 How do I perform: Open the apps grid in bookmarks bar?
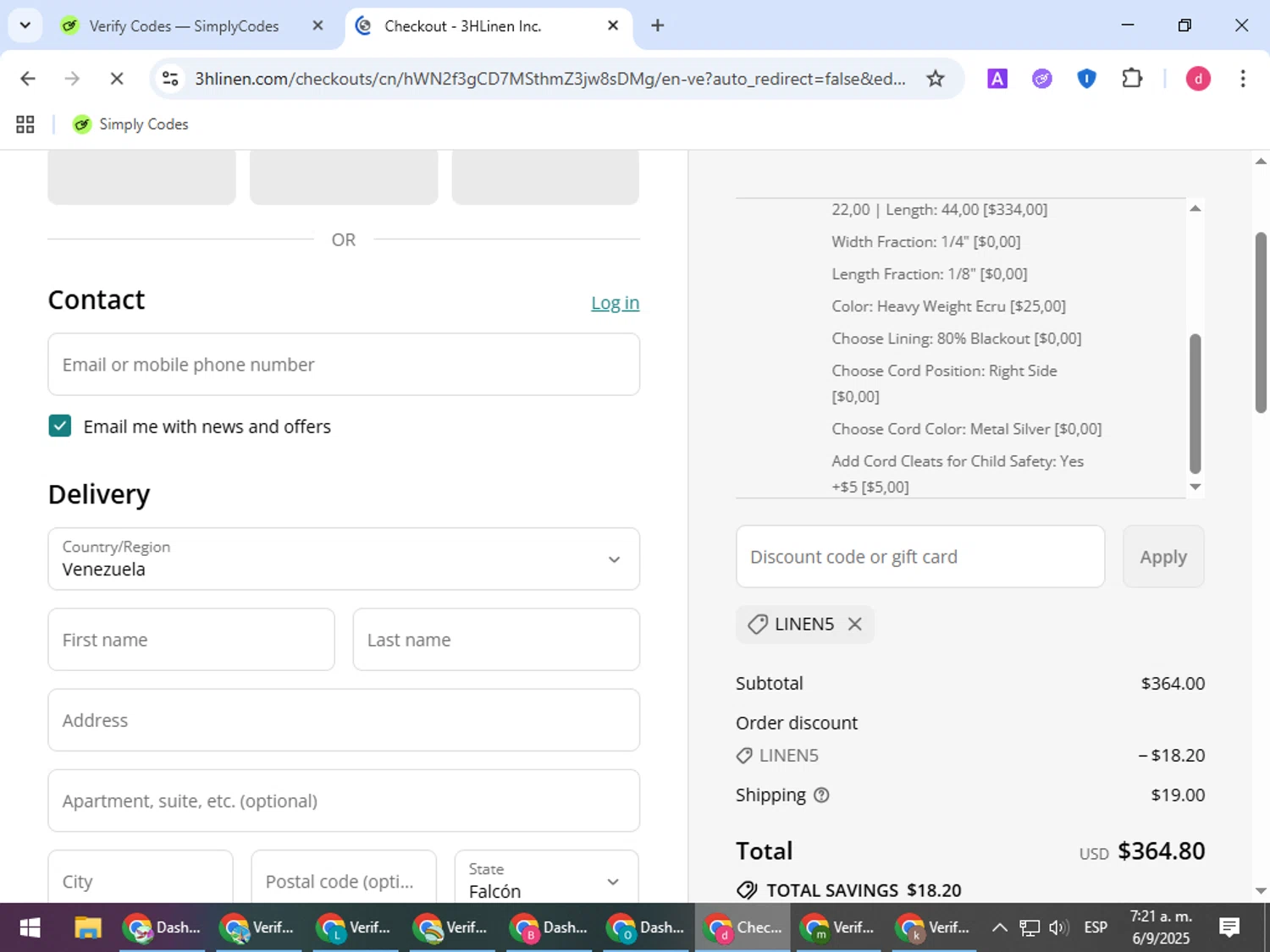[x=25, y=124]
